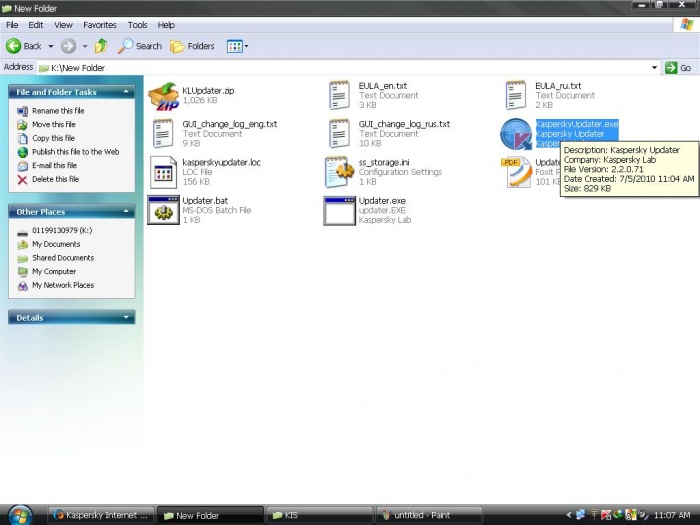Click E-mail this file
This screenshot has height=525, width=700.
tap(54, 166)
